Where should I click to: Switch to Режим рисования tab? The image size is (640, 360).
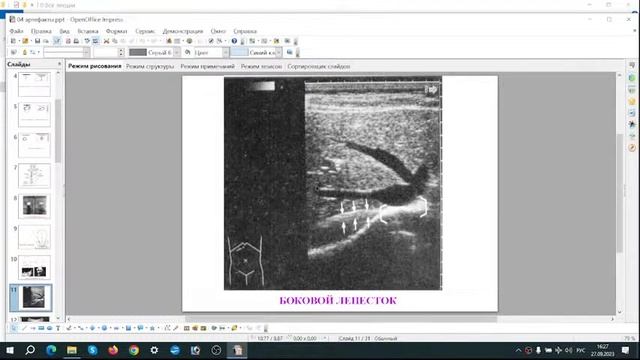point(95,66)
